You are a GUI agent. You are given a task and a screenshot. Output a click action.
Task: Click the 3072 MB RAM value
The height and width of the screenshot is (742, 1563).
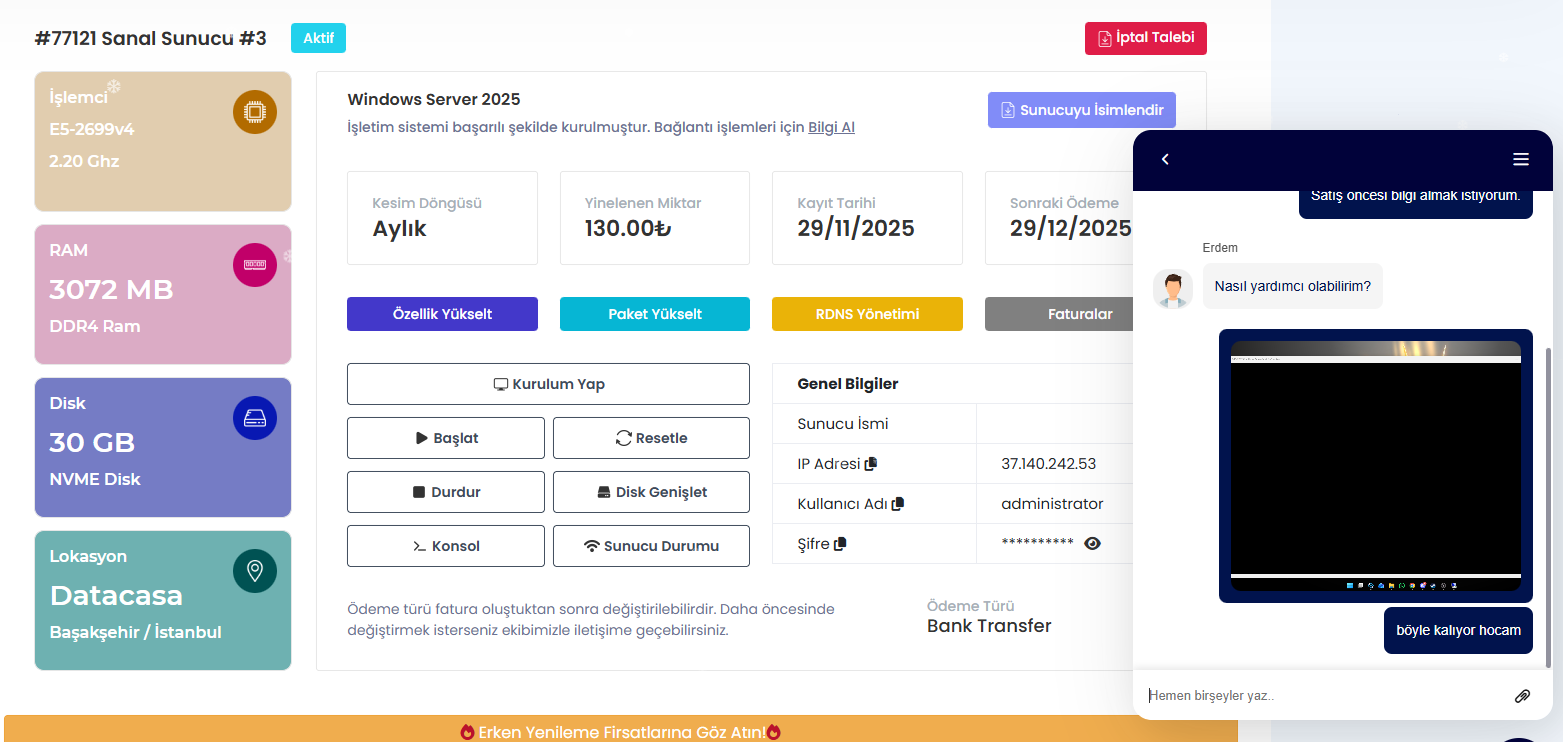[111, 290]
